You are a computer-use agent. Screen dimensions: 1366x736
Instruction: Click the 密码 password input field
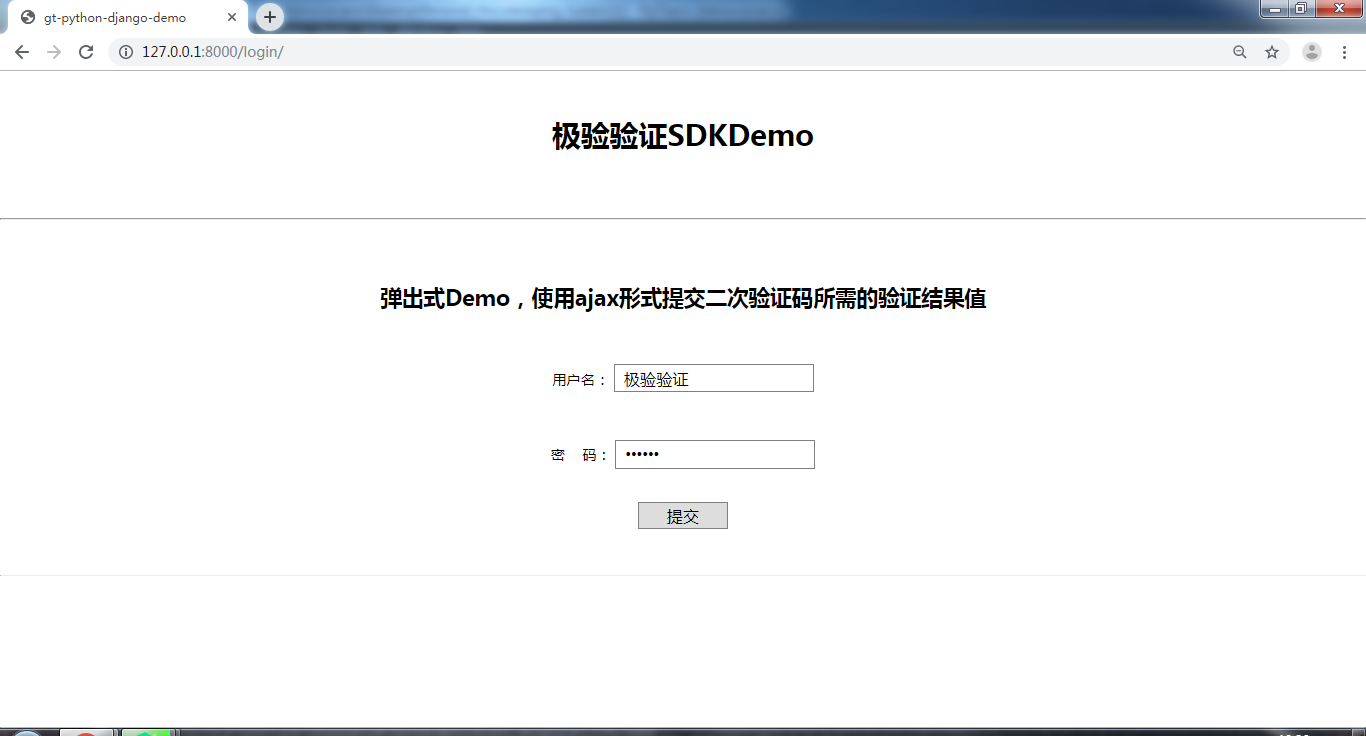click(715, 454)
